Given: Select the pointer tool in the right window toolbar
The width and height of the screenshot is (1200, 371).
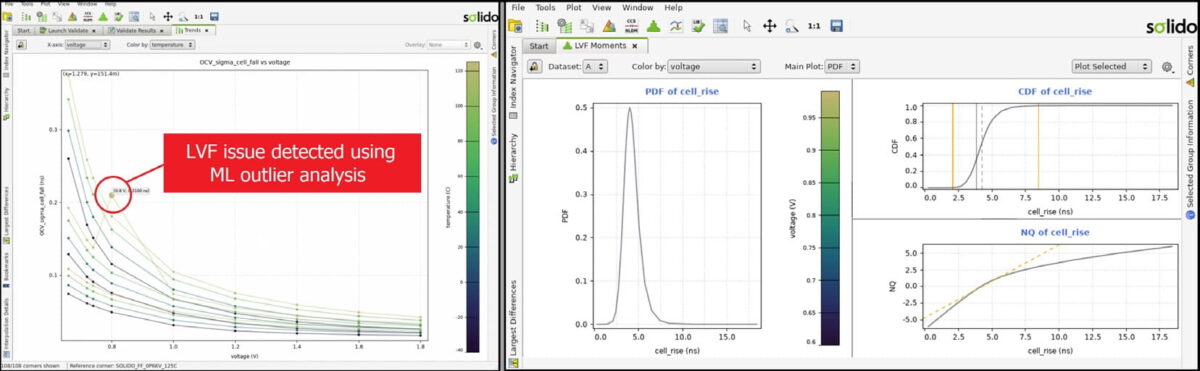Looking at the screenshot, I should [747, 26].
